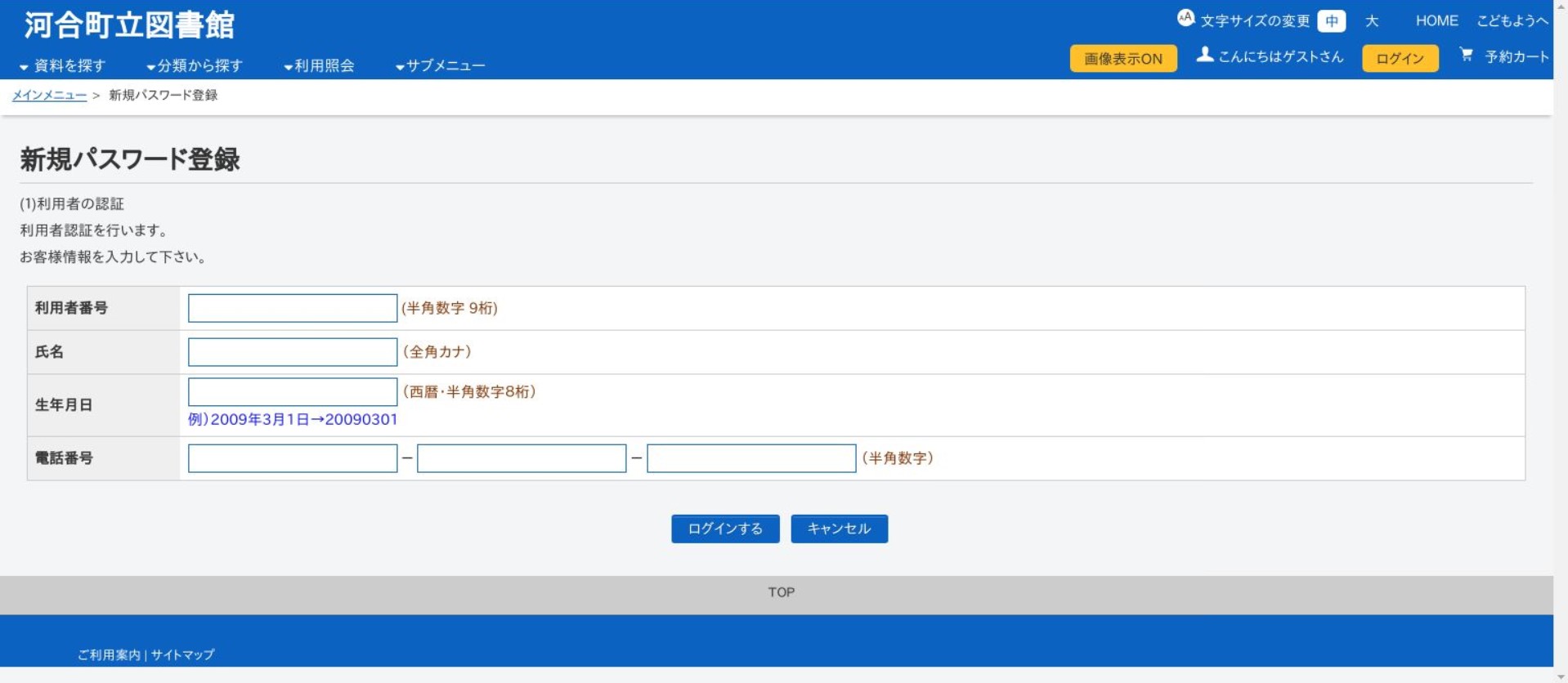Screen dimensions: 1568x683
Task: Focus the middle 電話番号 field
Action: (522, 458)
